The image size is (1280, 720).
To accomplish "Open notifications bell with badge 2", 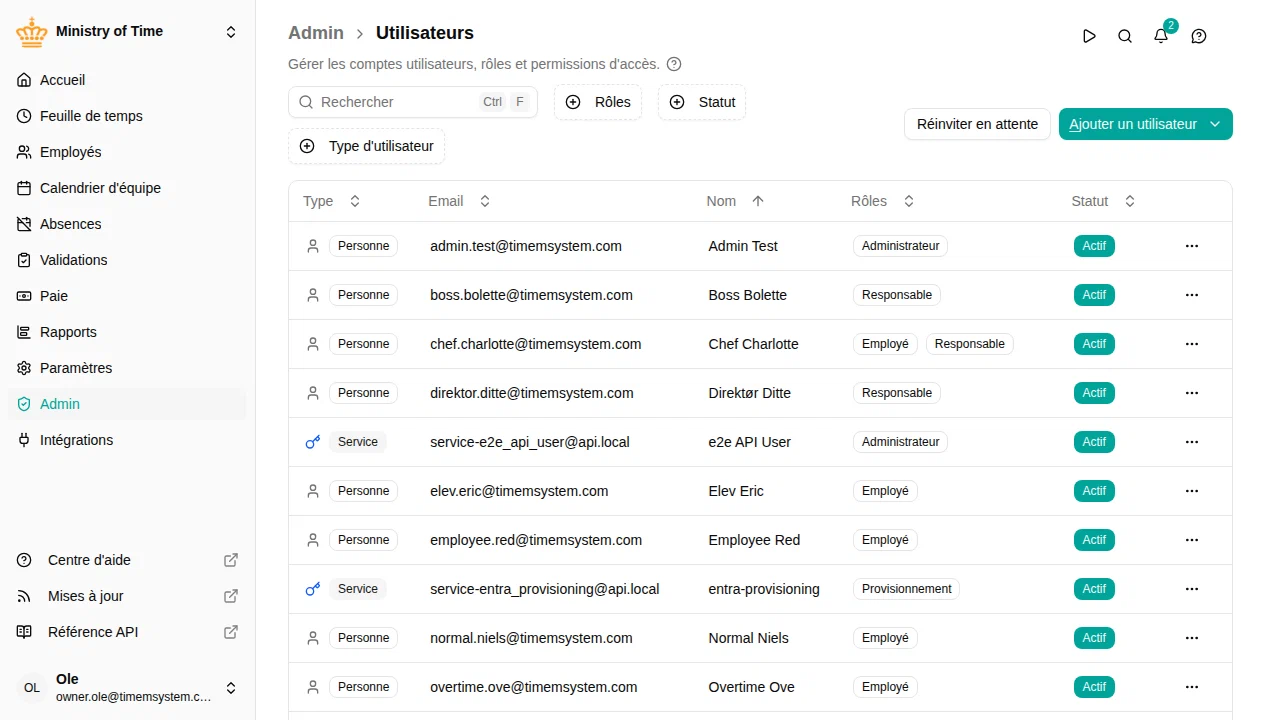I will click(x=1161, y=36).
